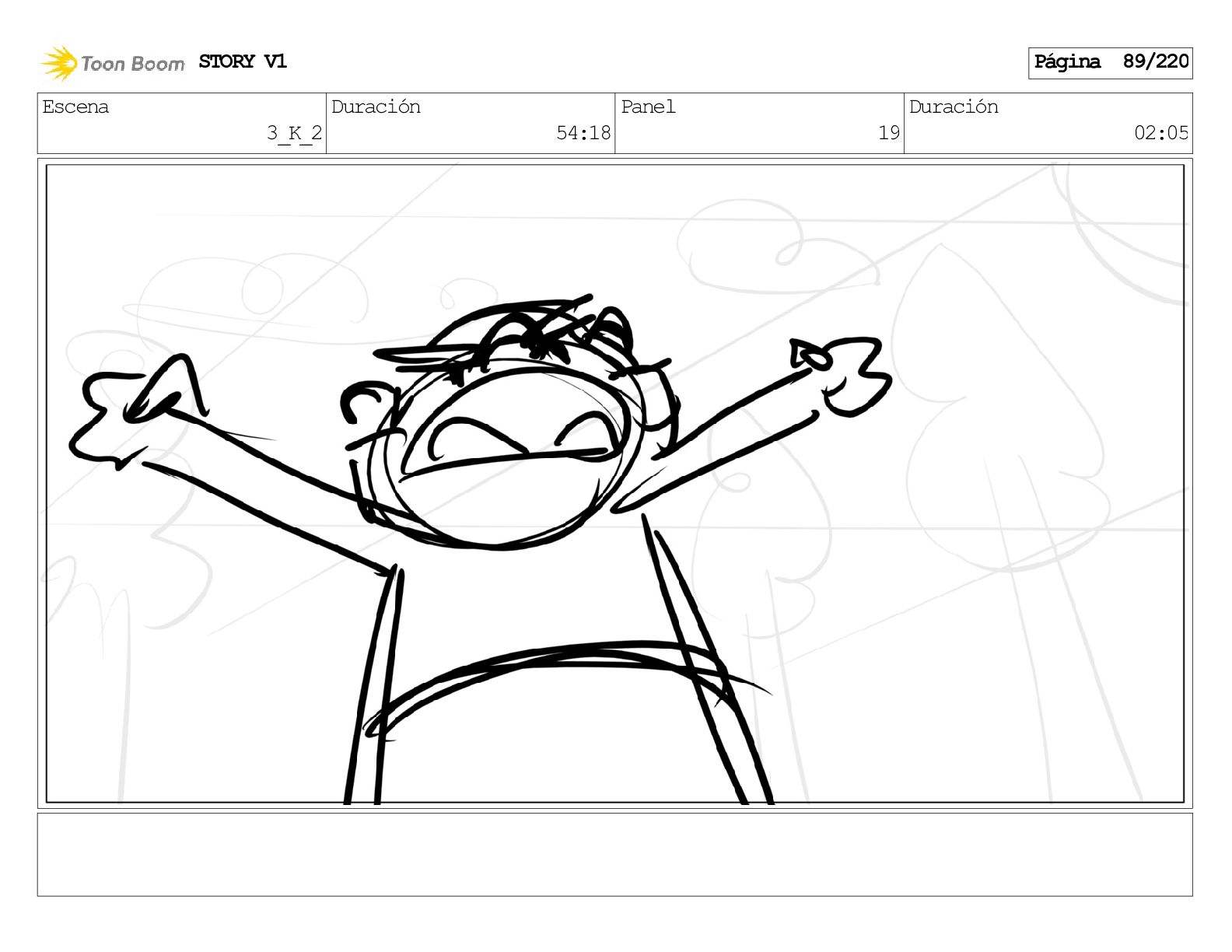This screenshot has height=952, width=1232.
Task: Select the scene duration value 54:18
Action: (583, 133)
